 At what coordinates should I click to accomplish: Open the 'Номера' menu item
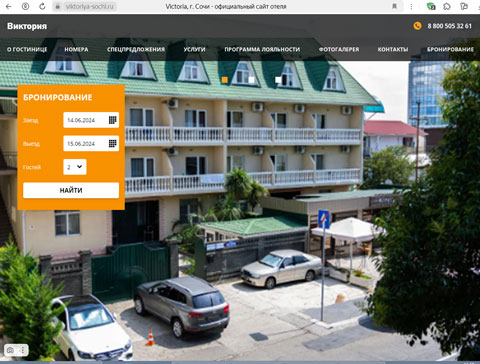click(x=76, y=49)
